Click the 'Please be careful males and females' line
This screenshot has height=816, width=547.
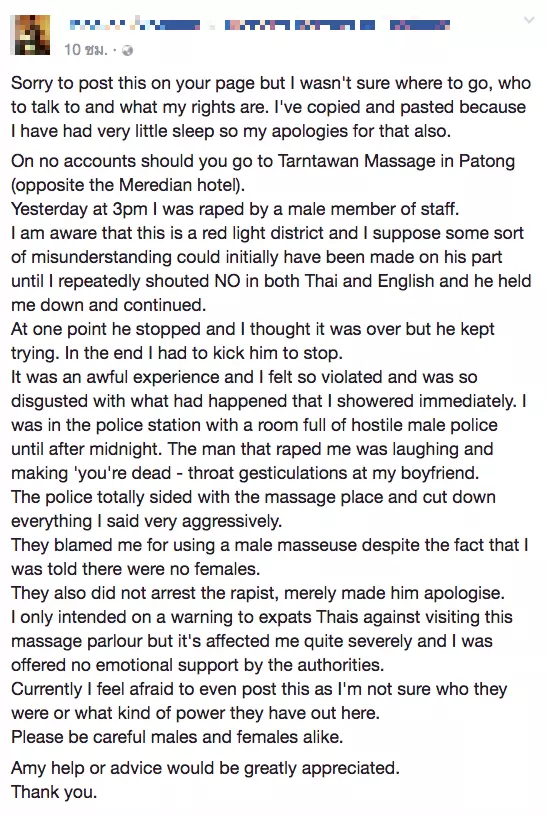(177, 736)
